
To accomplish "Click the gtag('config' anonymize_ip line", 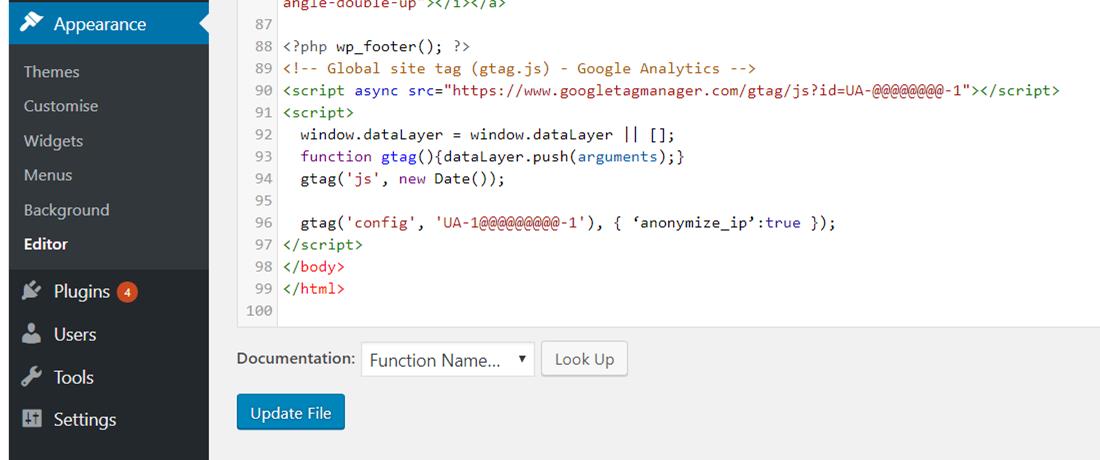I will 568,223.
